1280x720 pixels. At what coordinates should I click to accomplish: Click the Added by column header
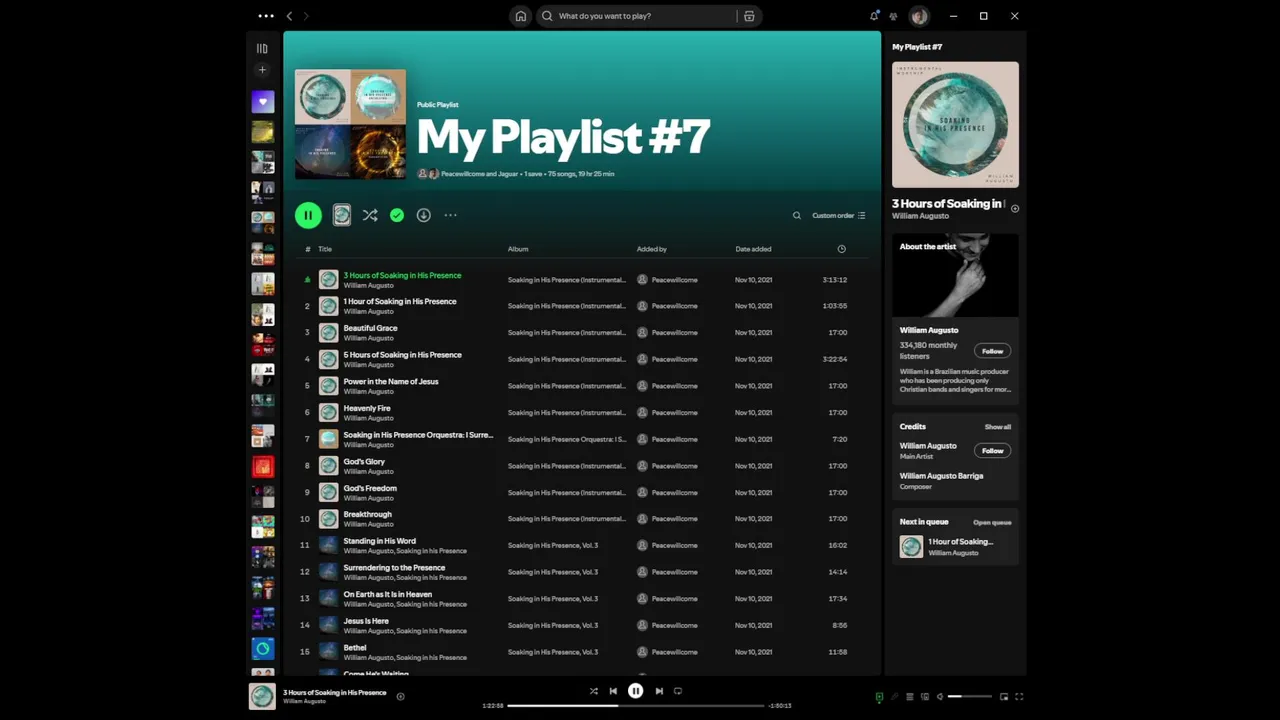click(x=652, y=249)
